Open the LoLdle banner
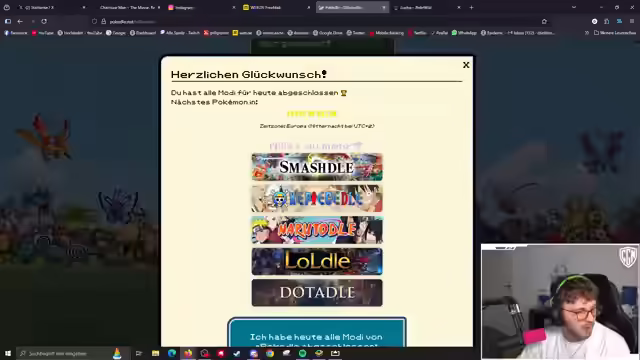640x360 pixels. pos(317,261)
